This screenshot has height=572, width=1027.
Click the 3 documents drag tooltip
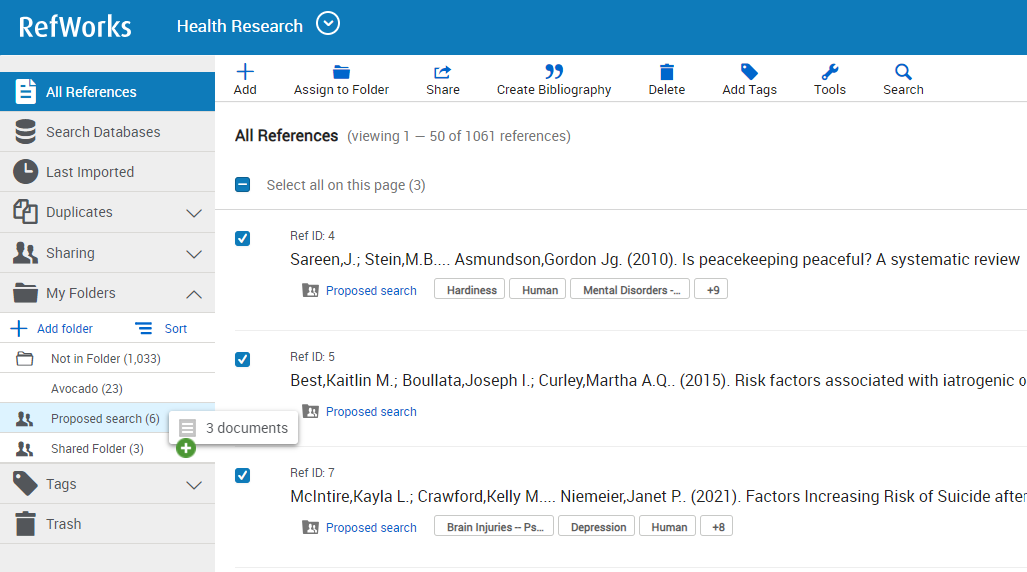pyautogui.click(x=233, y=428)
